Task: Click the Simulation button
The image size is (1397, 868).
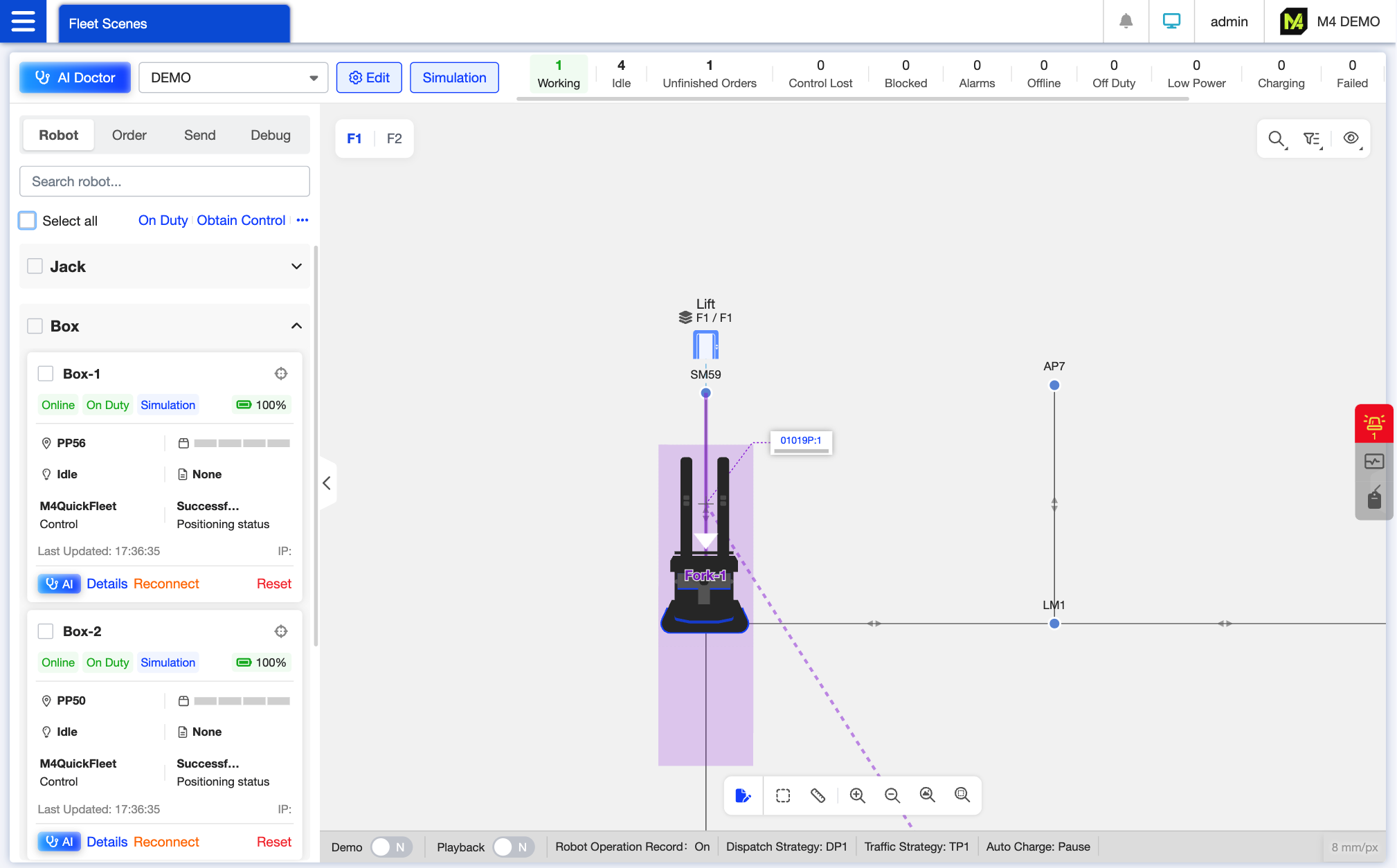Action: (454, 78)
